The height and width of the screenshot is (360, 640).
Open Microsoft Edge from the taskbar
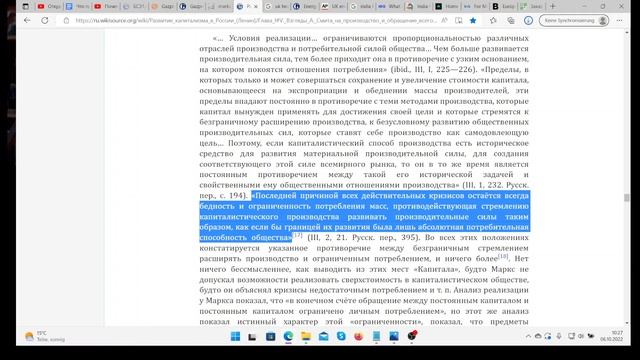(x=288, y=336)
